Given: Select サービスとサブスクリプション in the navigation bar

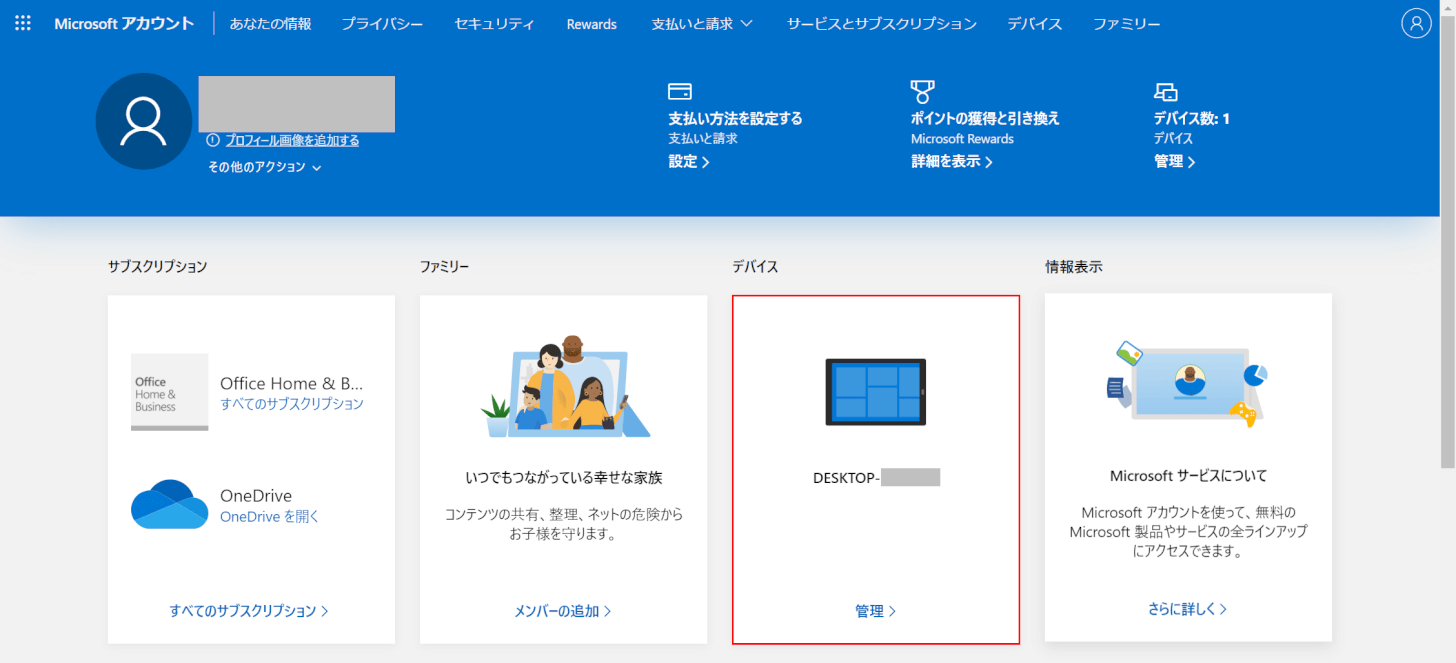Looking at the screenshot, I should click(x=881, y=24).
